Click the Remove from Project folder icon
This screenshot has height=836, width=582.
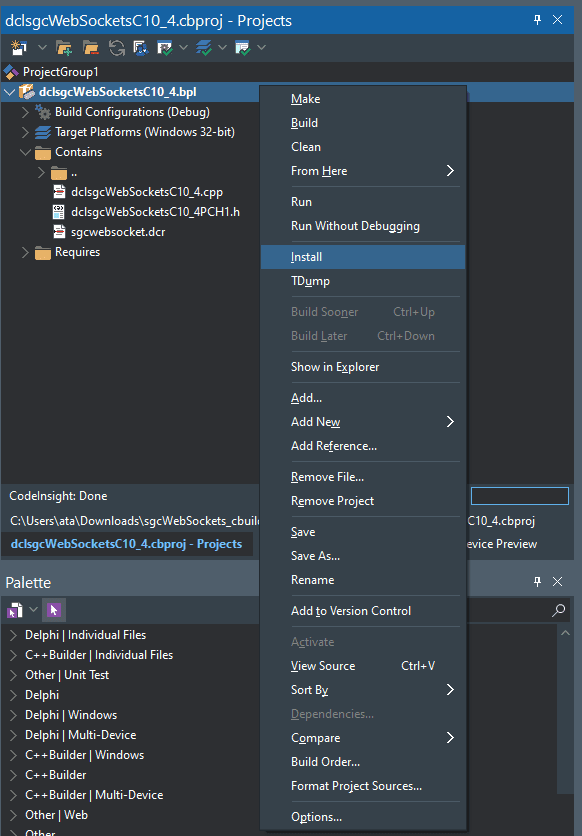pyautogui.click(x=91, y=48)
